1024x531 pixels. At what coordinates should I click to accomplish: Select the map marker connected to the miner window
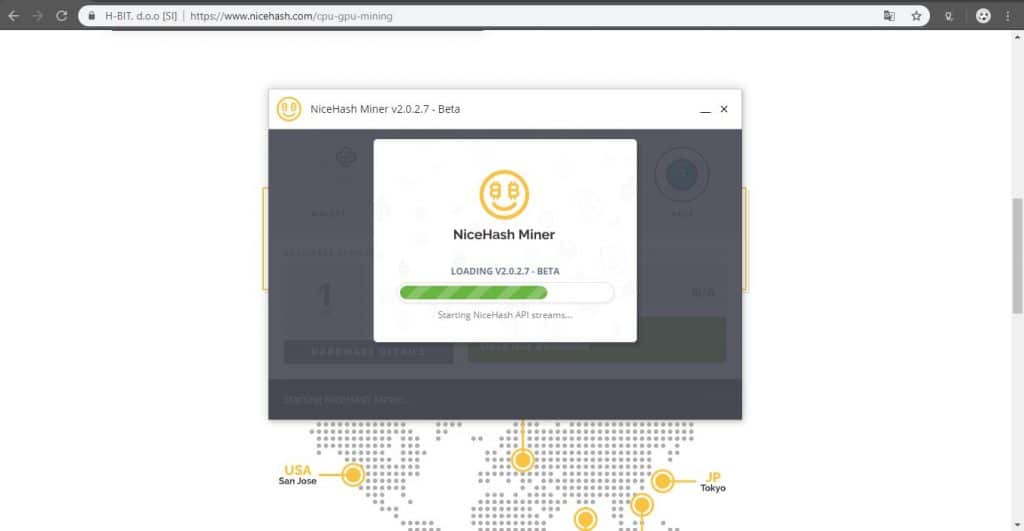click(x=522, y=460)
